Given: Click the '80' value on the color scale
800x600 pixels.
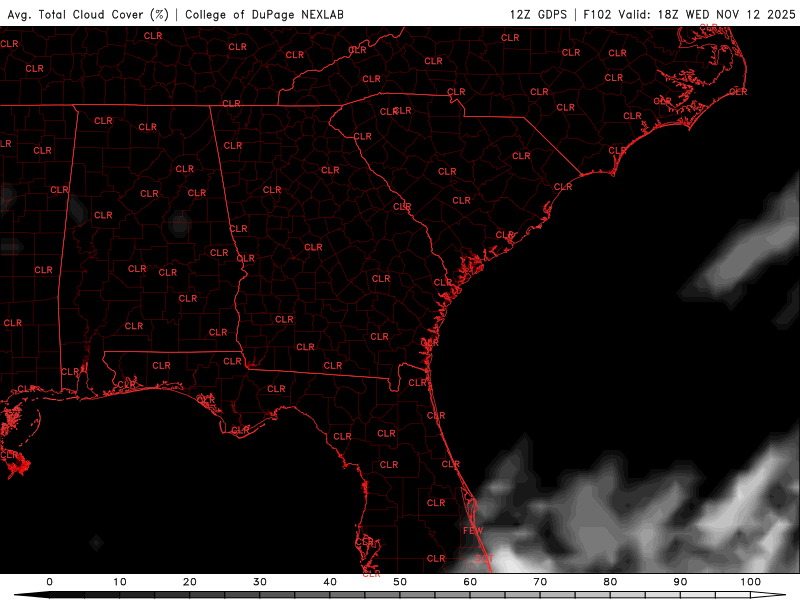Looking at the screenshot, I should (x=610, y=582).
